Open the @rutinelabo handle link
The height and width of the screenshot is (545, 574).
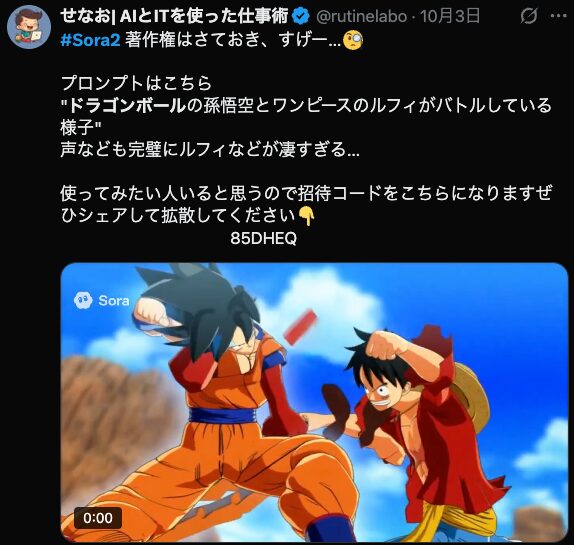[361, 17]
